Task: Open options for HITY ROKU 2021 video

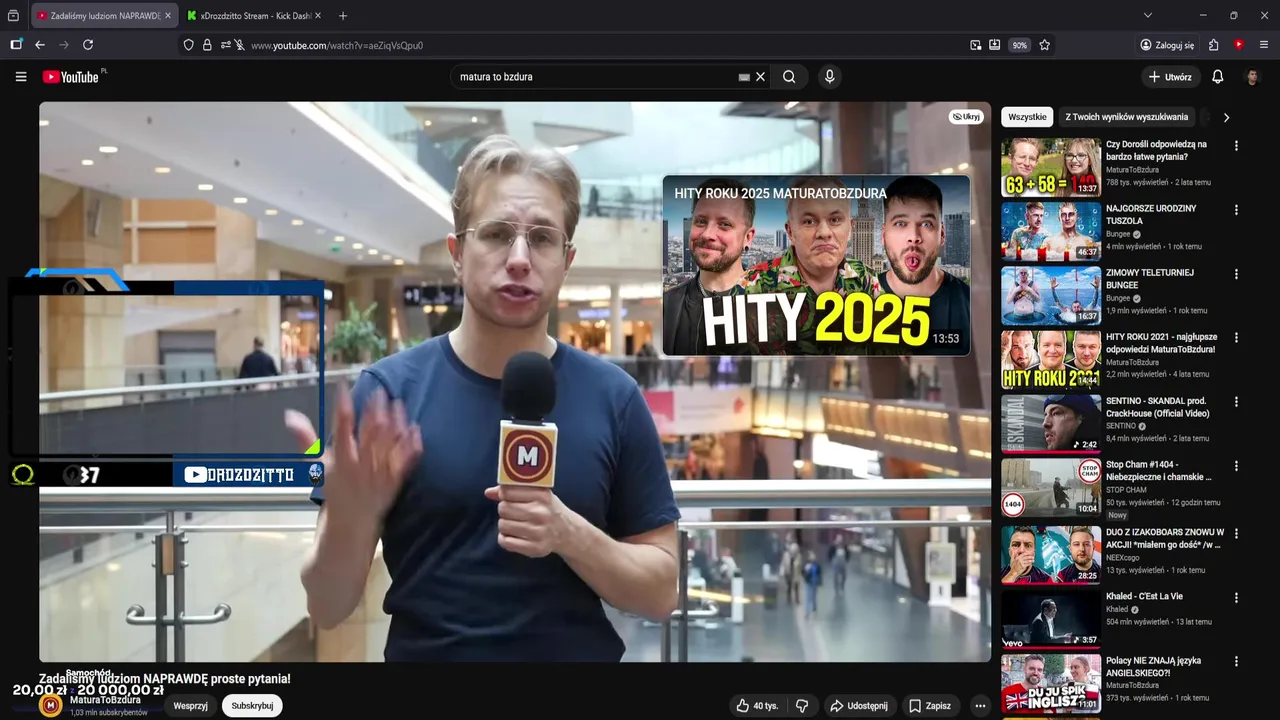Action: point(1236,338)
